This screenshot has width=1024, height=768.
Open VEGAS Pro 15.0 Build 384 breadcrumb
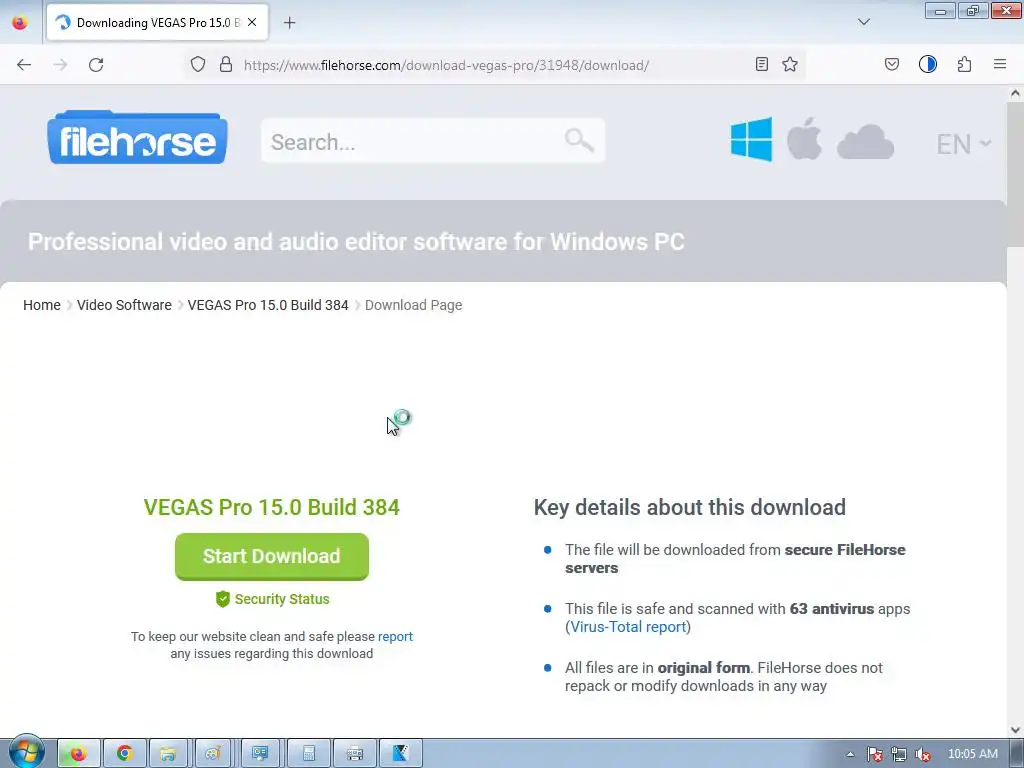tap(268, 305)
